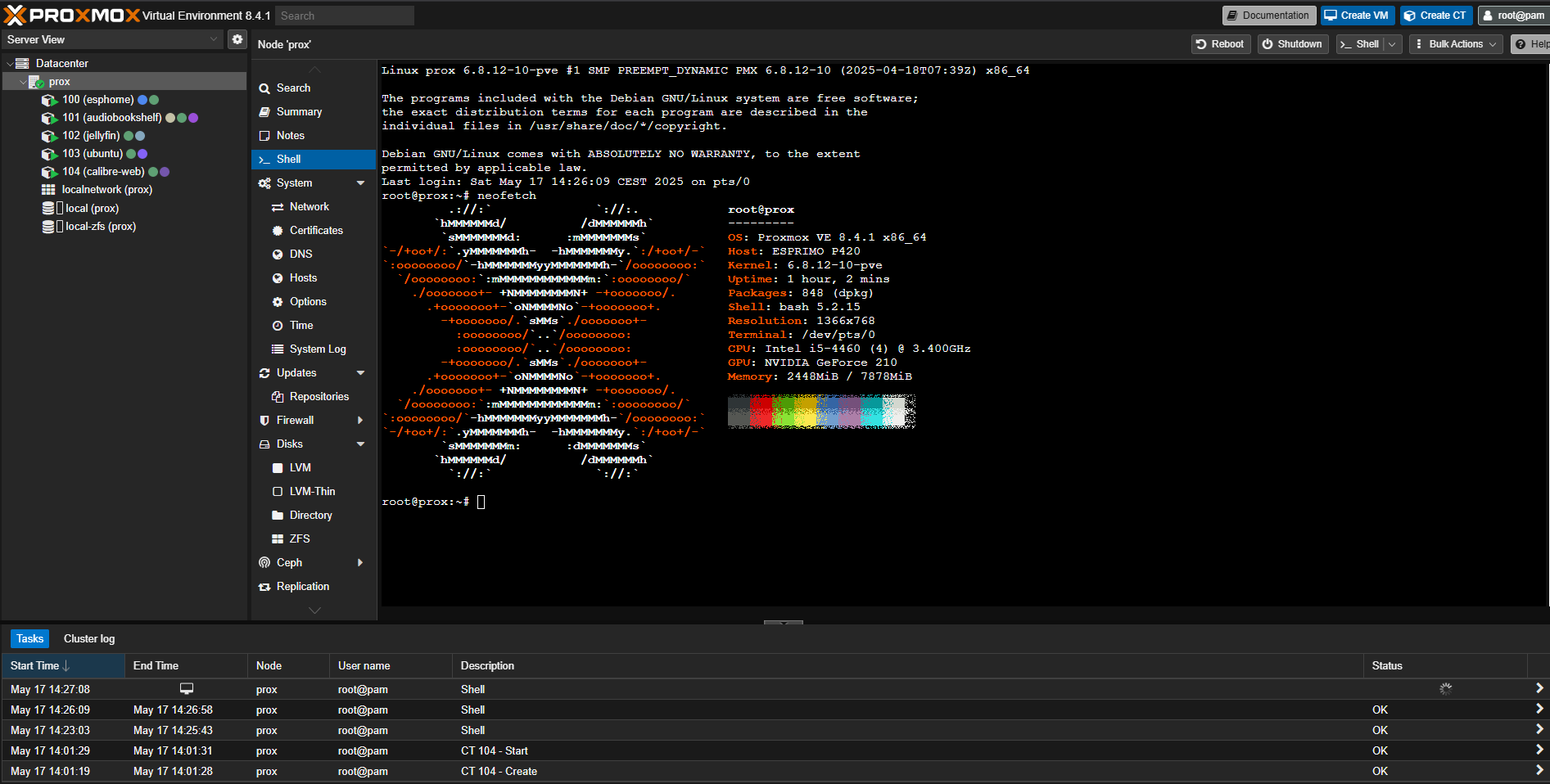Screen dimensions: 1550x784
Task: Open Network settings
Action: (x=309, y=207)
